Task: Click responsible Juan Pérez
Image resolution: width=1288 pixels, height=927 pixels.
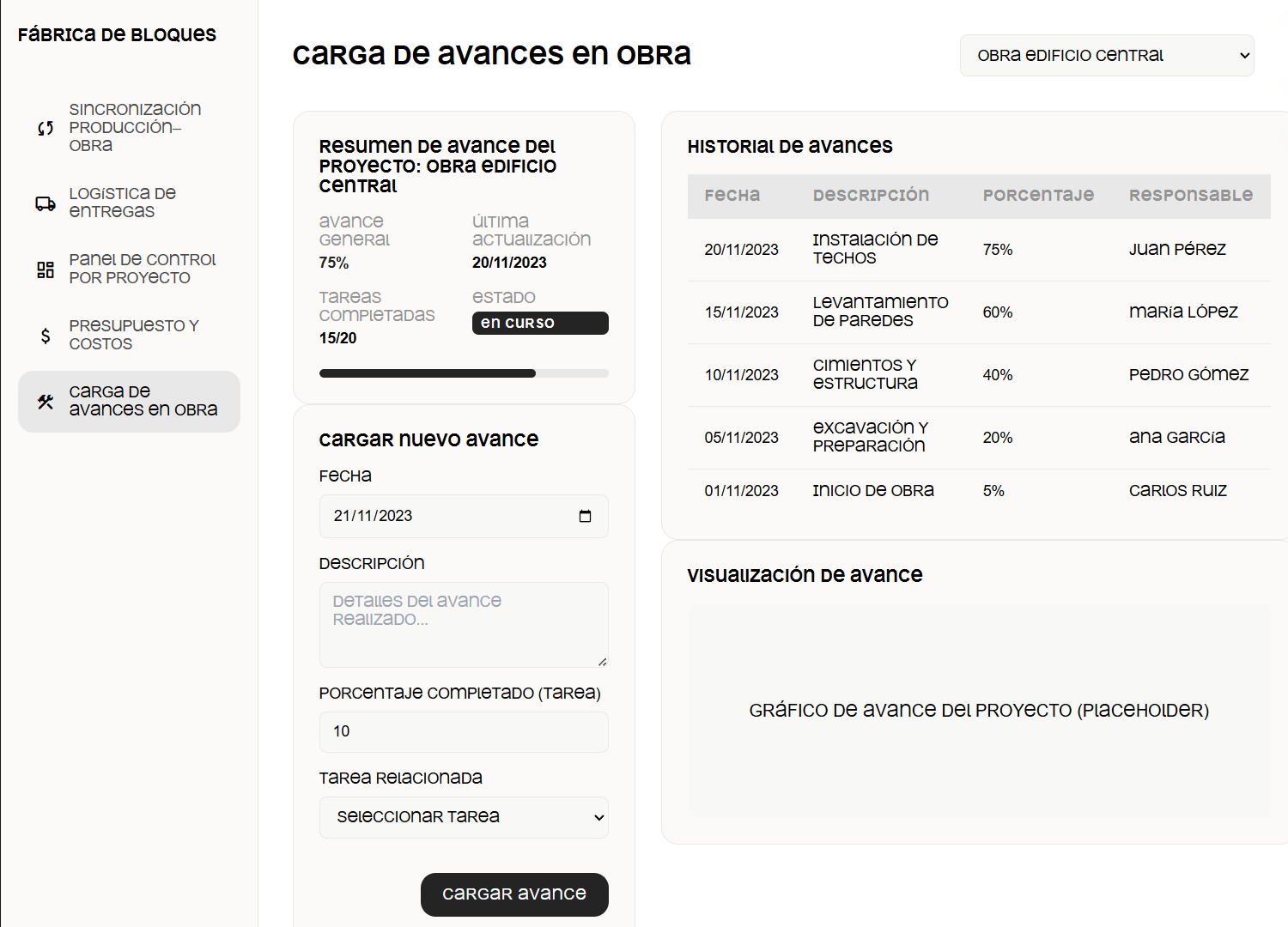Action: pos(1177,249)
